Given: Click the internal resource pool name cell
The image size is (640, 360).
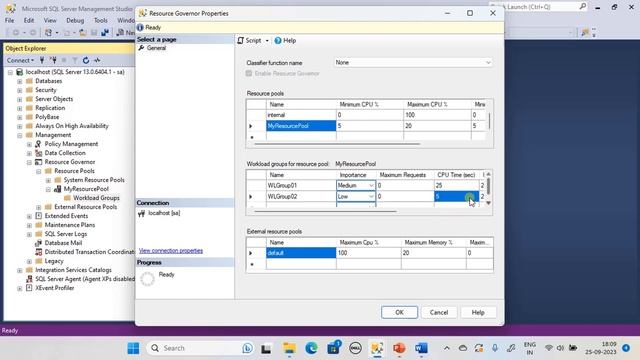Looking at the screenshot, I should [x=301, y=115].
